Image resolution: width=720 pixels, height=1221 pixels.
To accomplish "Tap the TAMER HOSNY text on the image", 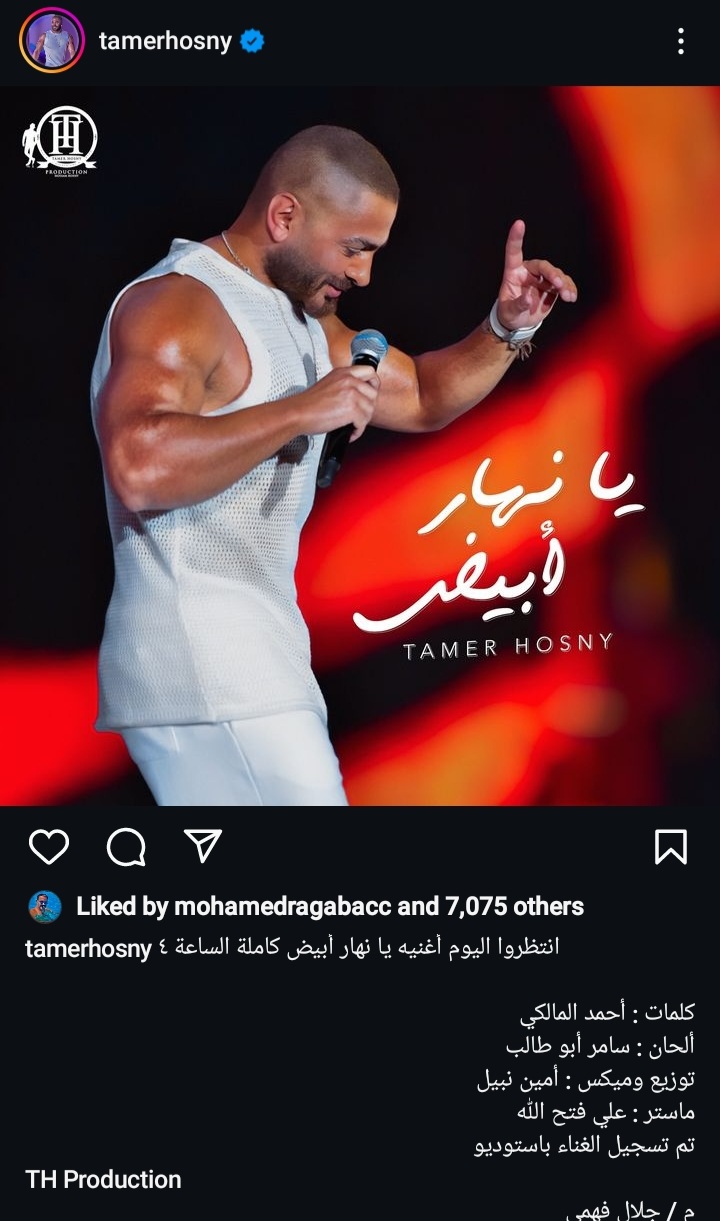I will (508, 647).
